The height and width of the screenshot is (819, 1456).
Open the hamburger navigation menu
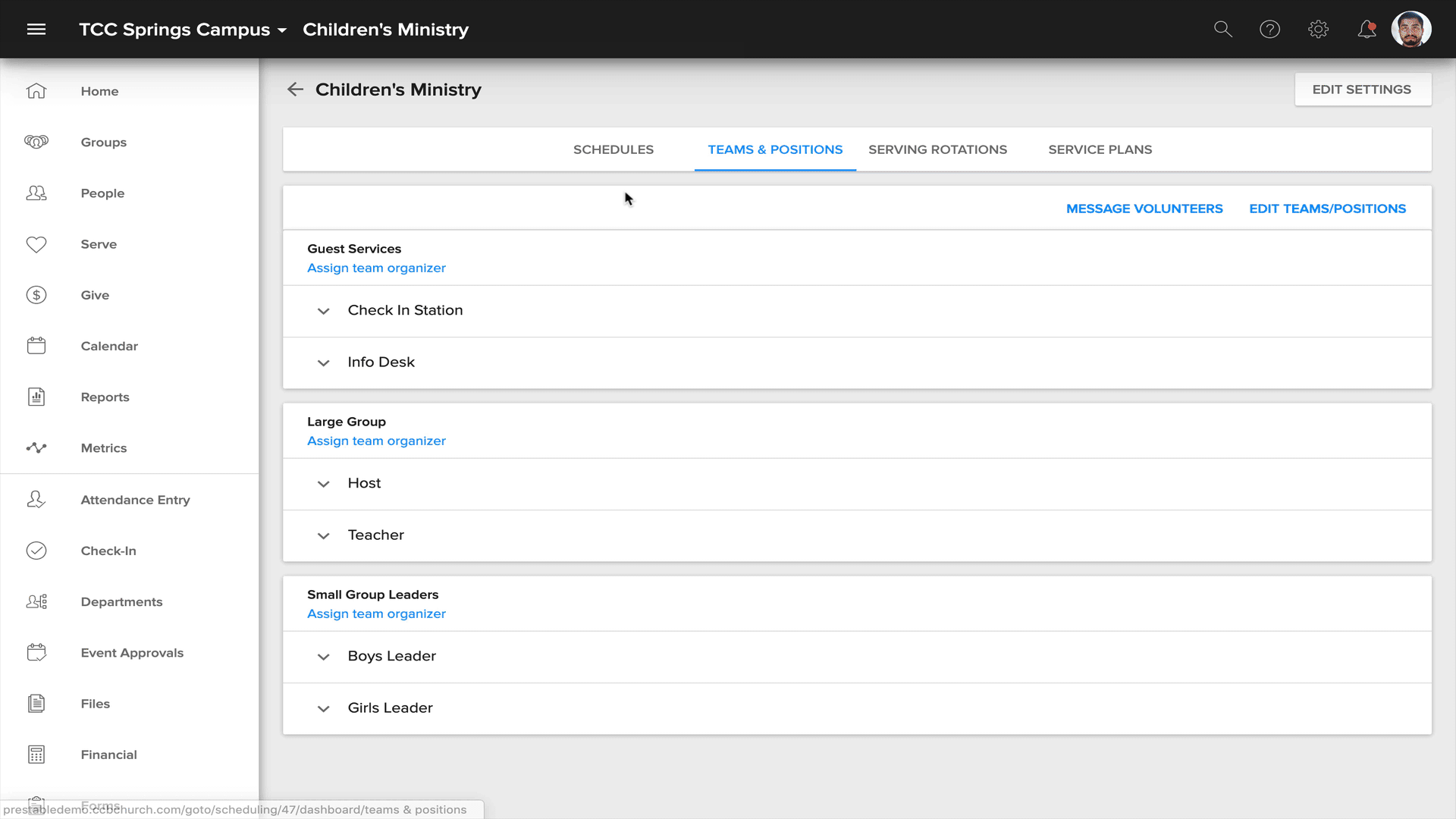point(36,30)
